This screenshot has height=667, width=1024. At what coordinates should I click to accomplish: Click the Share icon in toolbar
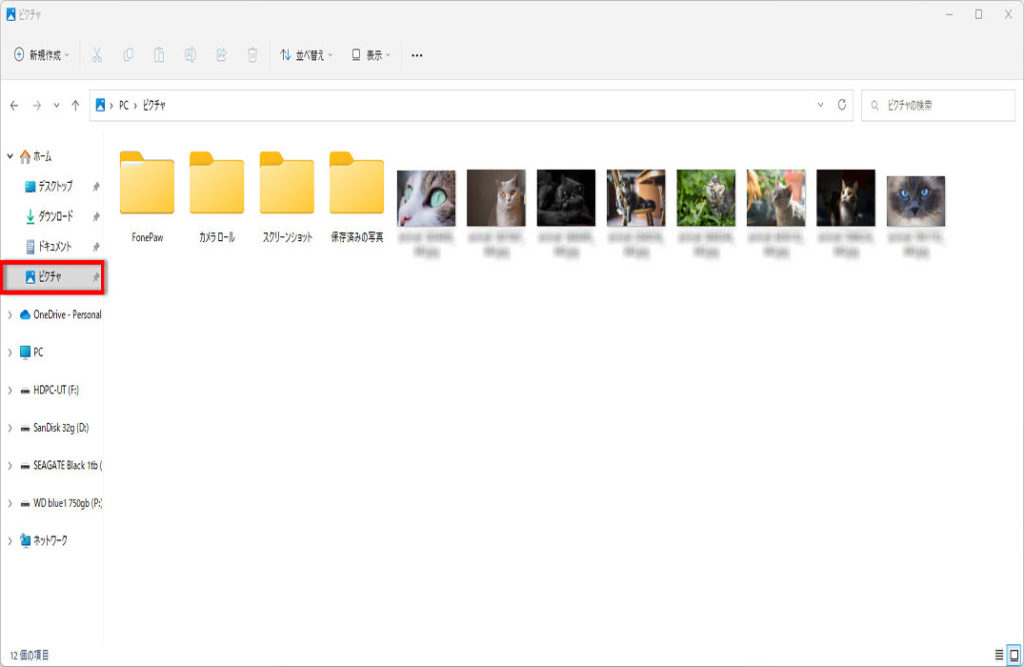(x=221, y=55)
